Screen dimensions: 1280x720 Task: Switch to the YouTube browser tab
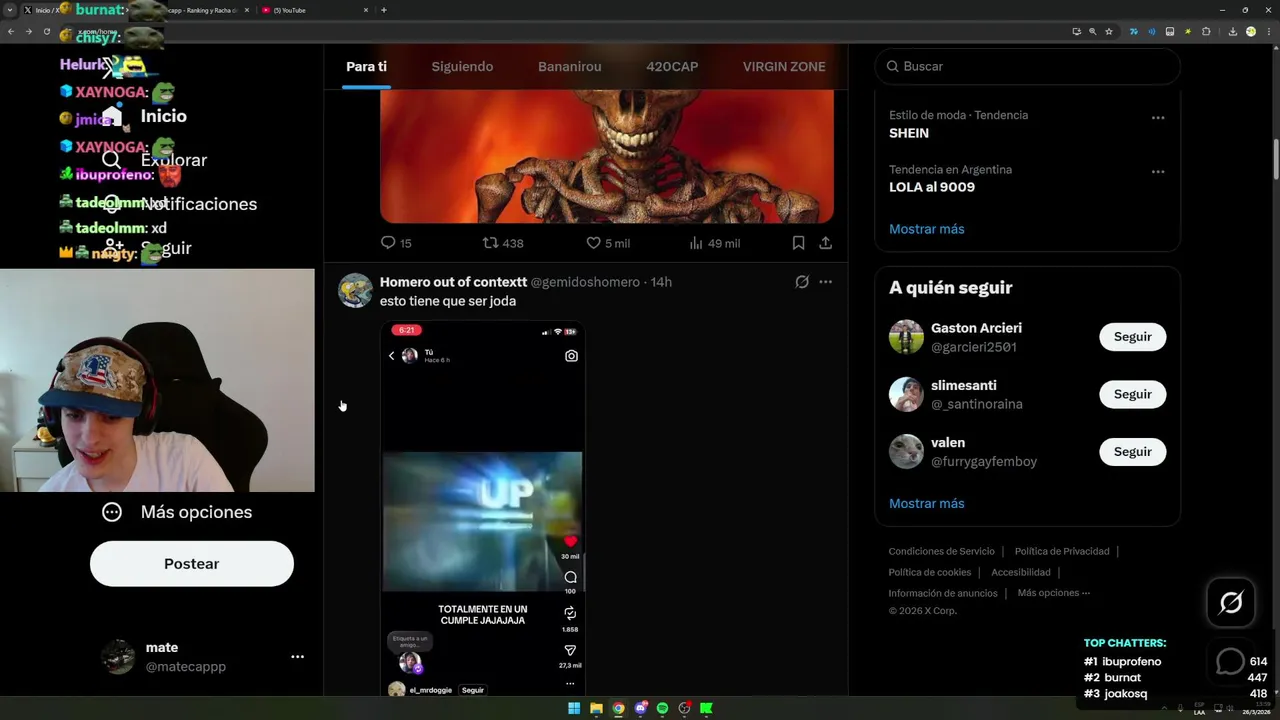coord(314,10)
